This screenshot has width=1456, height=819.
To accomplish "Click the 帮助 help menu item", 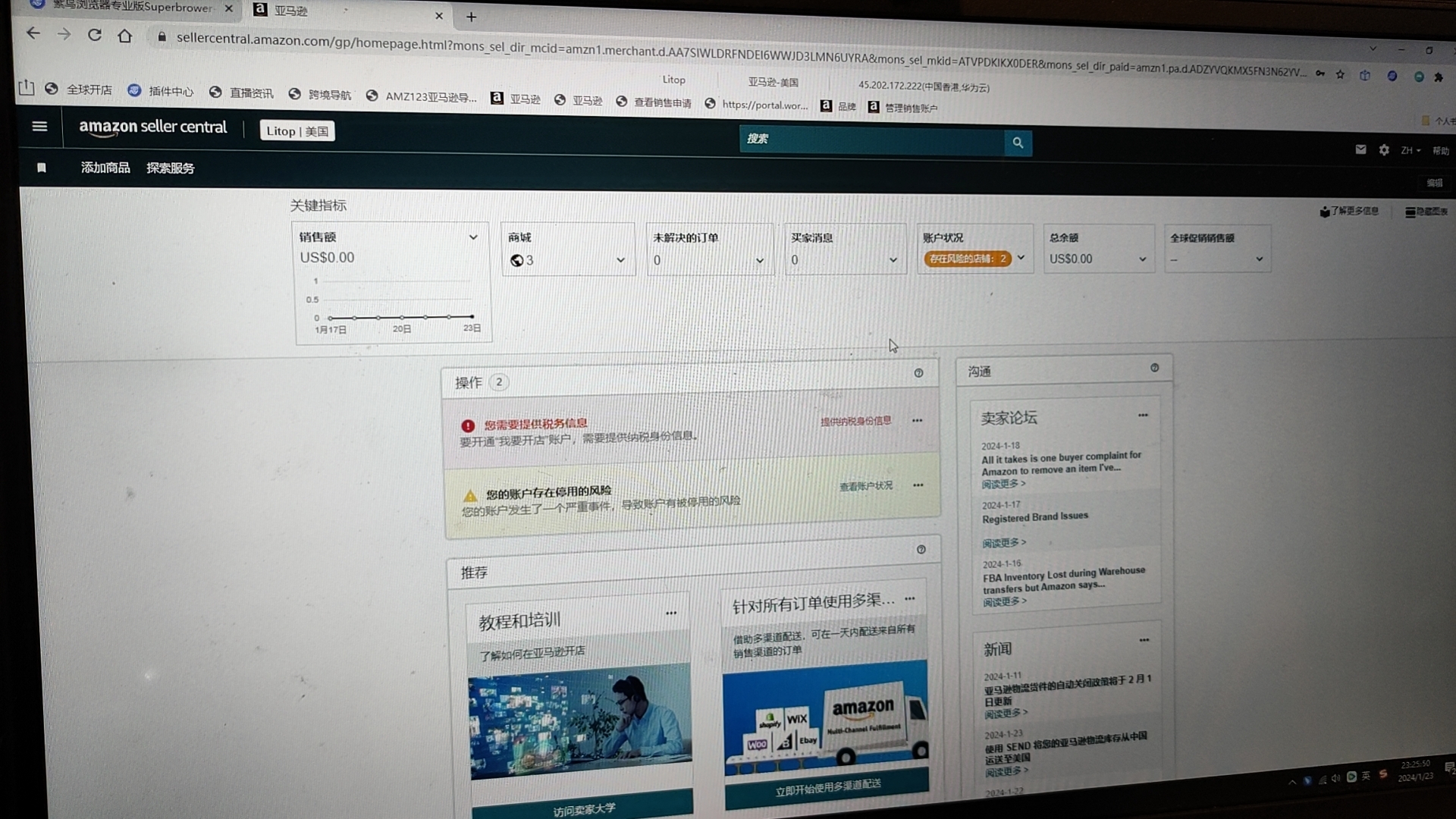I will pos(1441,151).
